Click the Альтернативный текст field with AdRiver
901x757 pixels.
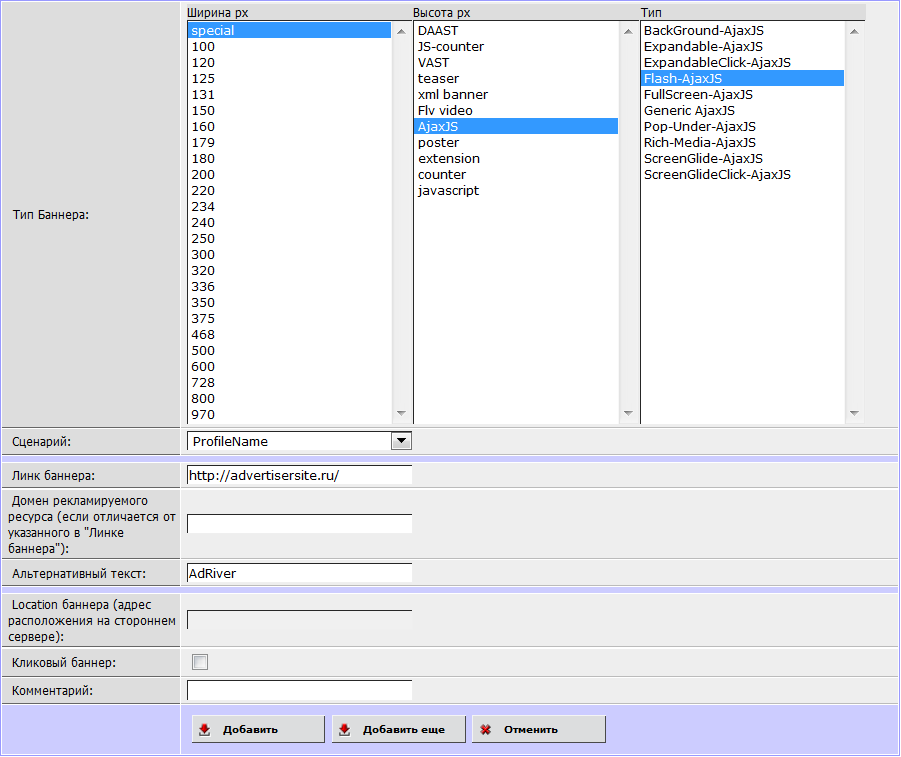click(299, 573)
